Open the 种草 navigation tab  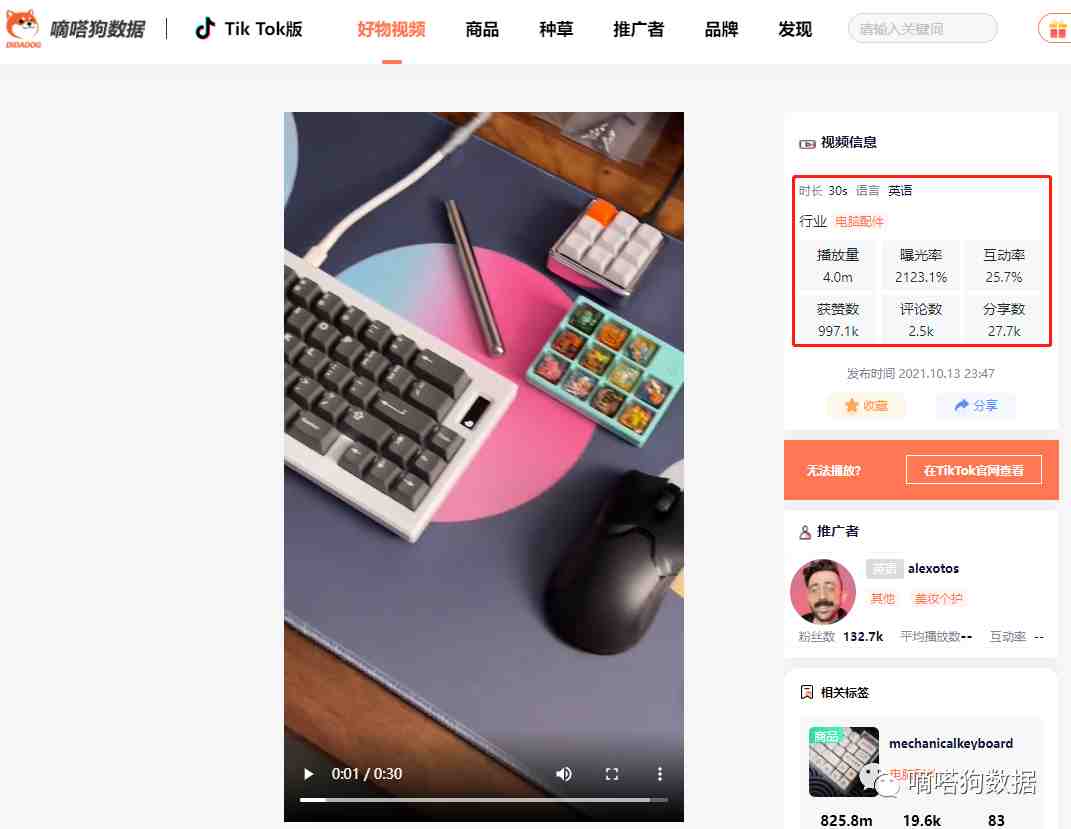[556, 29]
